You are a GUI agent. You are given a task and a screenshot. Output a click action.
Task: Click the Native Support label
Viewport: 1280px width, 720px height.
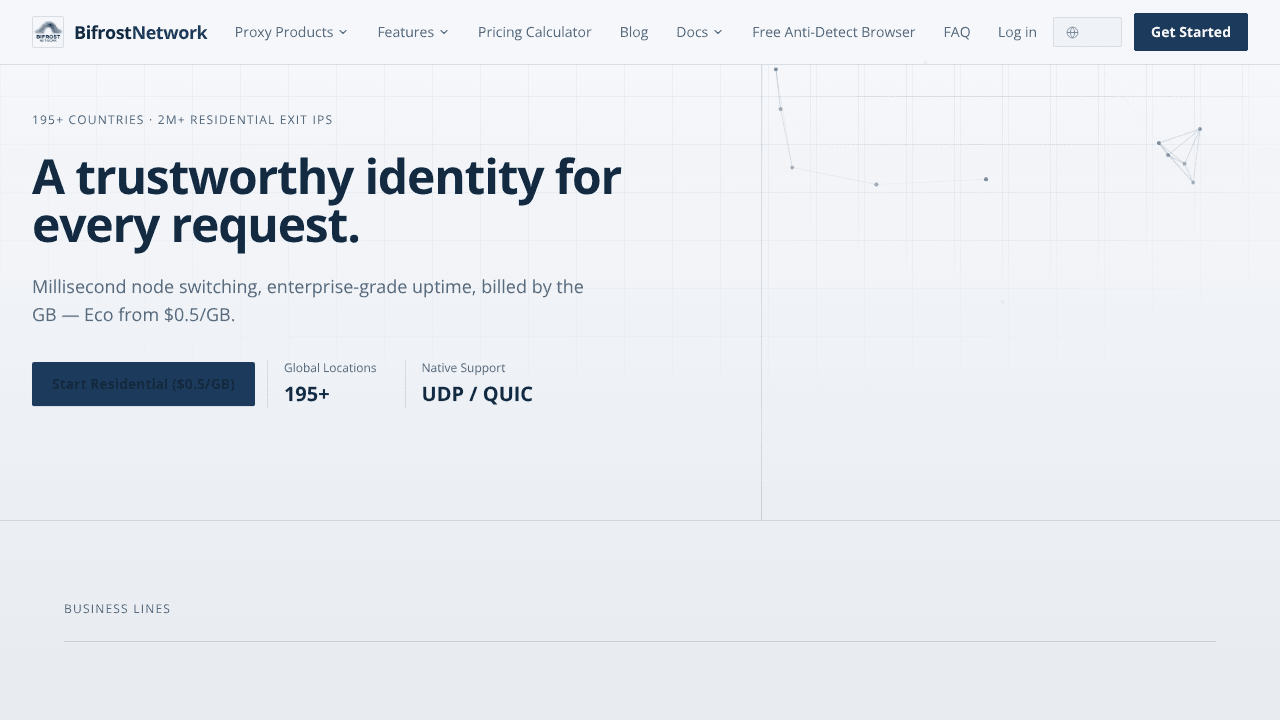pos(463,368)
